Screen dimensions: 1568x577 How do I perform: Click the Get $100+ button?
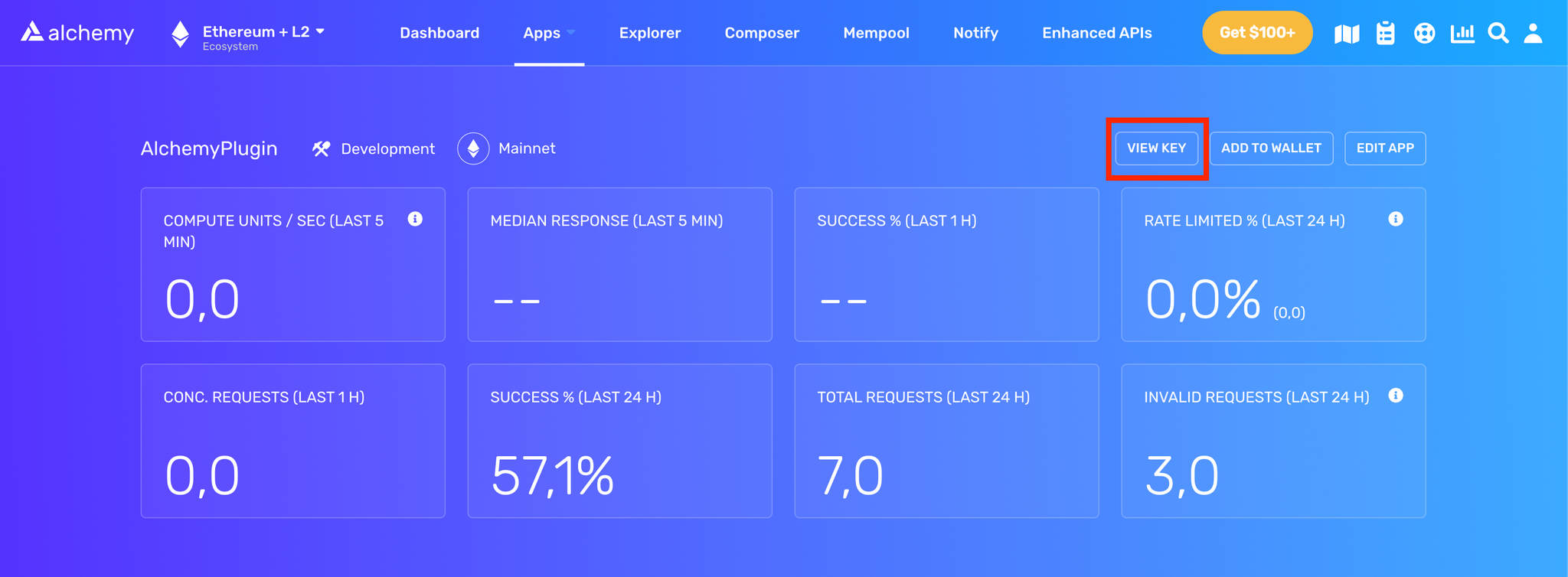click(1257, 33)
